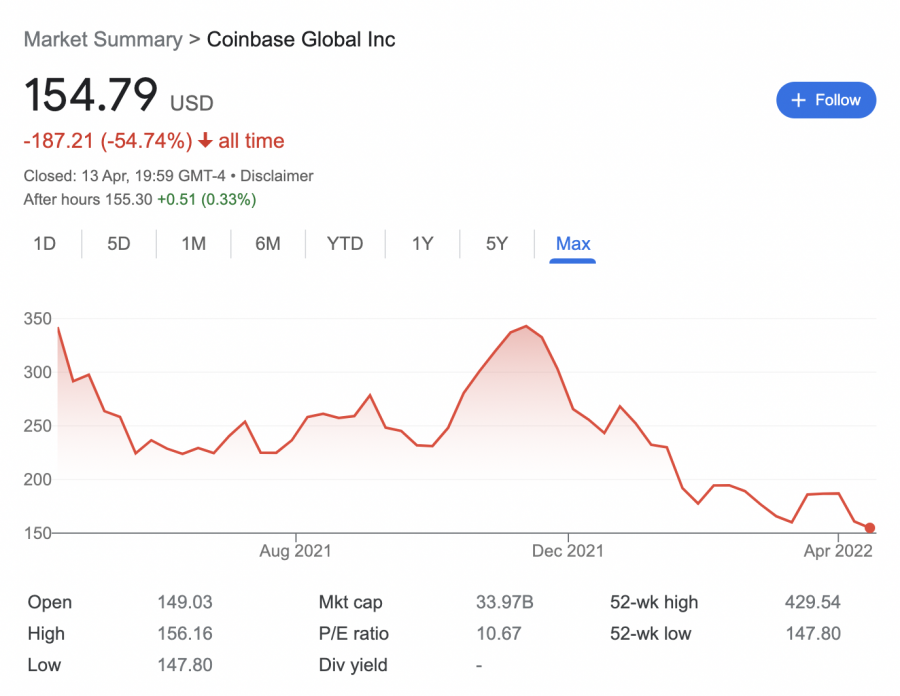The image size is (900, 696).
Task: Open the 6M time range tab
Action: pyautogui.click(x=267, y=244)
